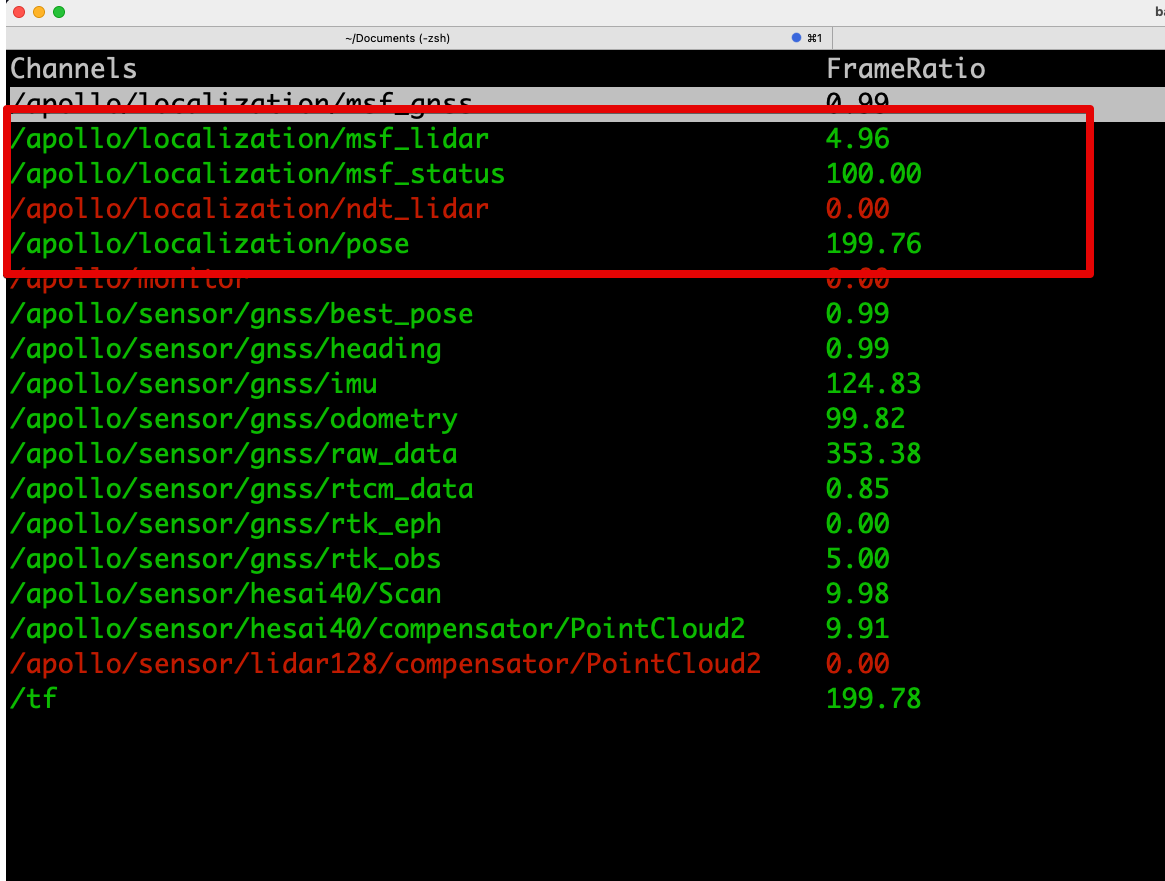
Task: Select the /apollo/sensor/gnss/rtcm_data channel
Action: pyautogui.click(x=241, y=489)
